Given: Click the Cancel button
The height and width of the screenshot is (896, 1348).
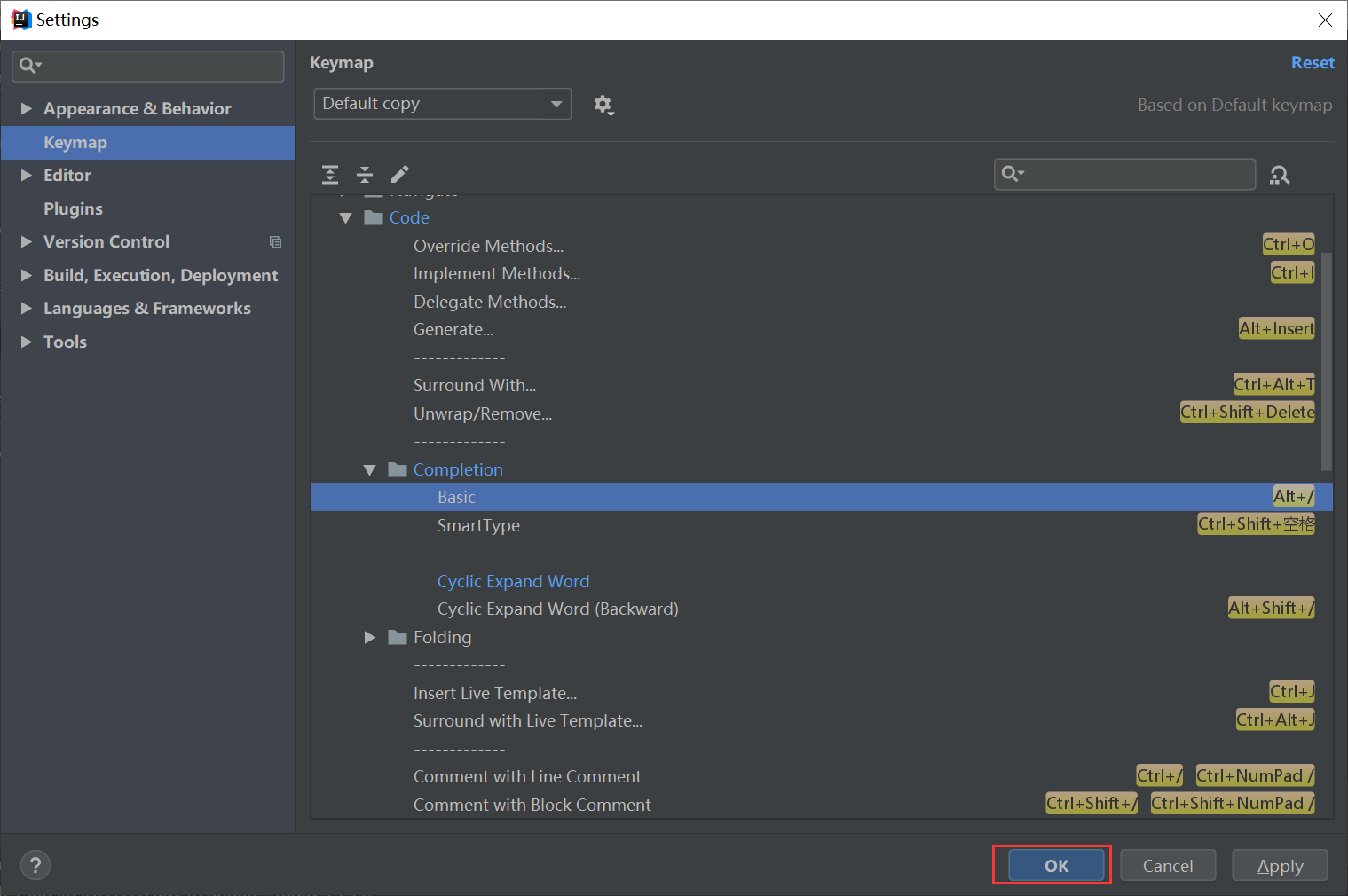Looking at the screenshot, I should (1168, 865).
